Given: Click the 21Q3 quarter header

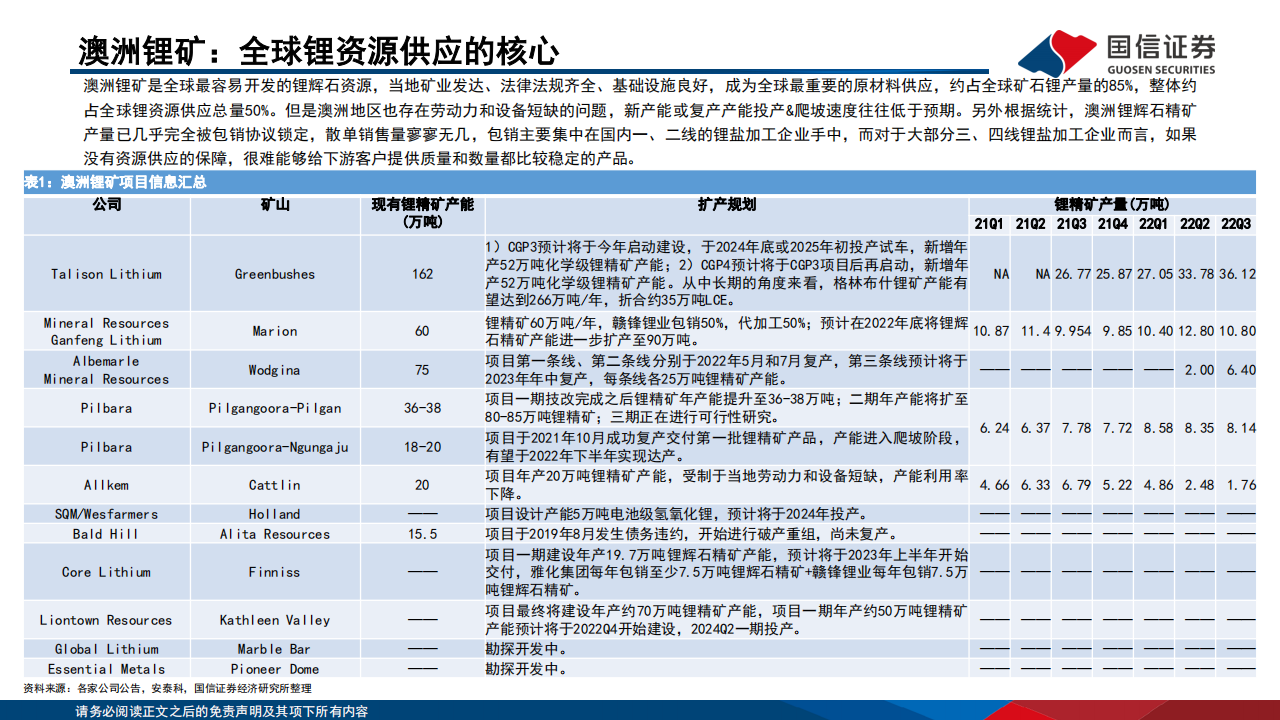Looking at the screenshot, I should (1071, 224).
